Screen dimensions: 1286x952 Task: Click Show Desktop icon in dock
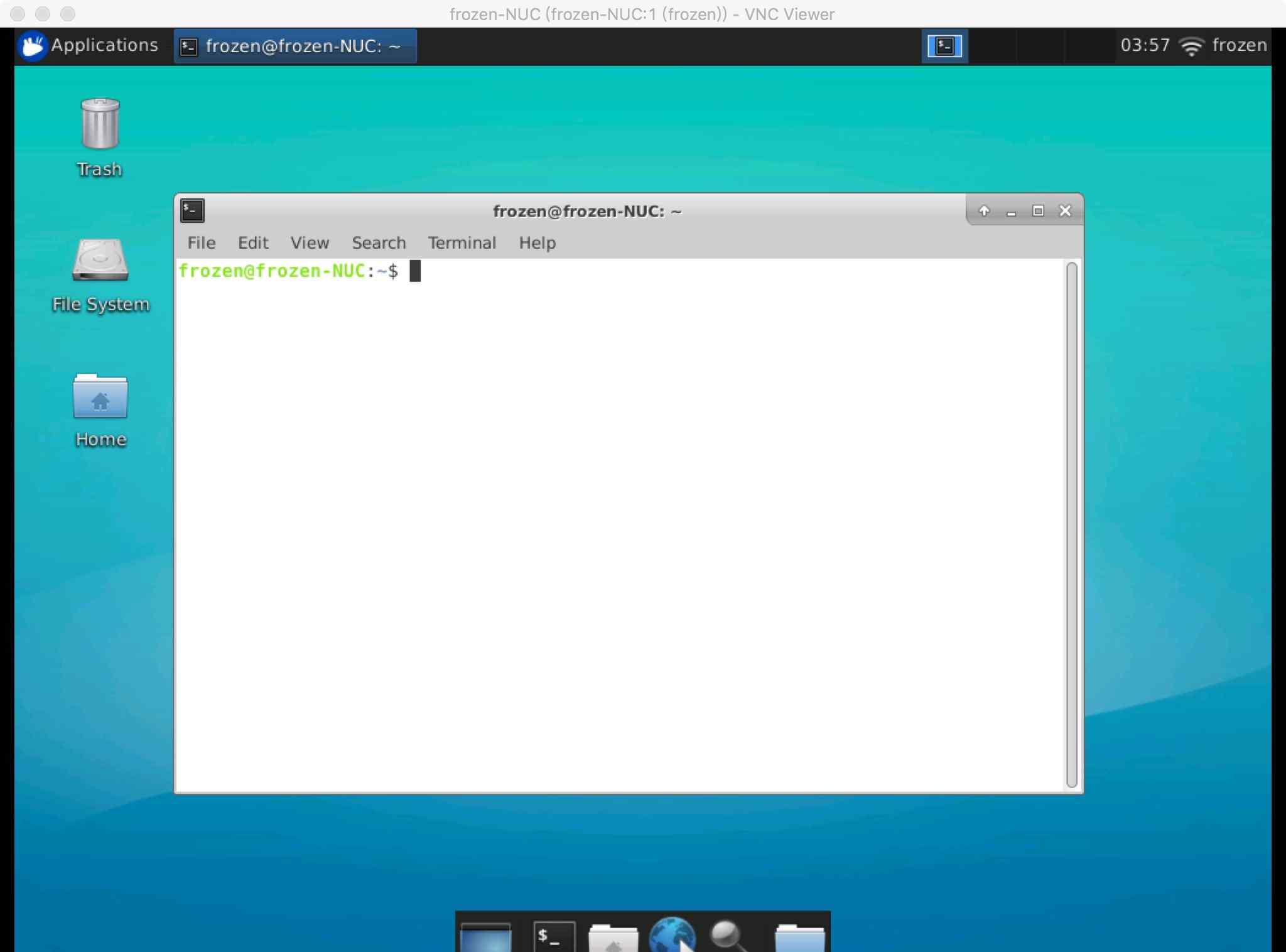(485, 936)
